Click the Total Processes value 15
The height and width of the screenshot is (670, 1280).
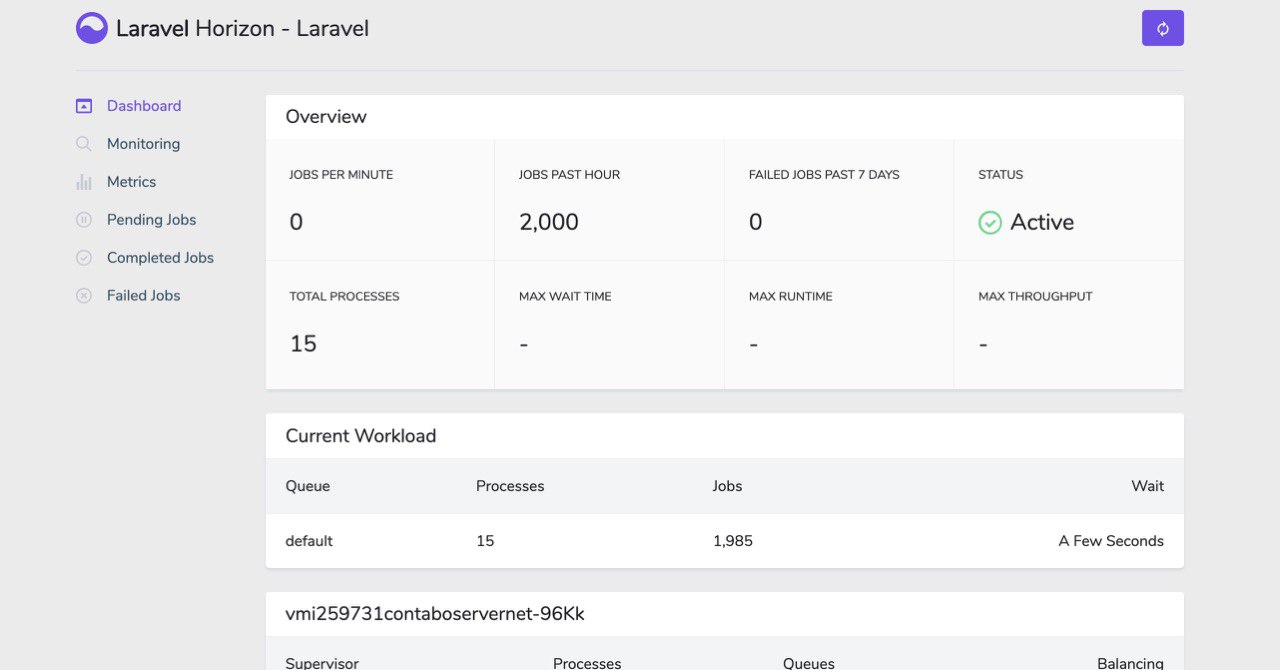point(303,344)
